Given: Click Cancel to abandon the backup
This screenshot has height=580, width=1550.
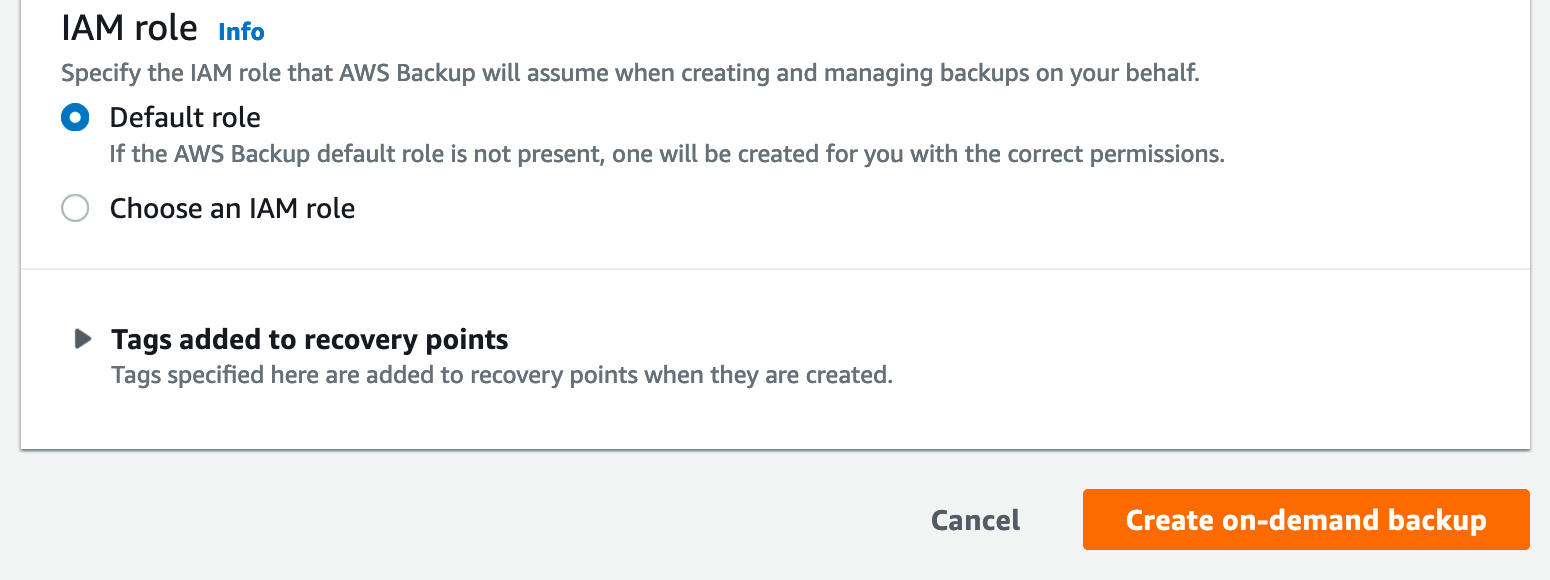Looking at the screenshot, I should pyautogui.click(x=974, y=520).
